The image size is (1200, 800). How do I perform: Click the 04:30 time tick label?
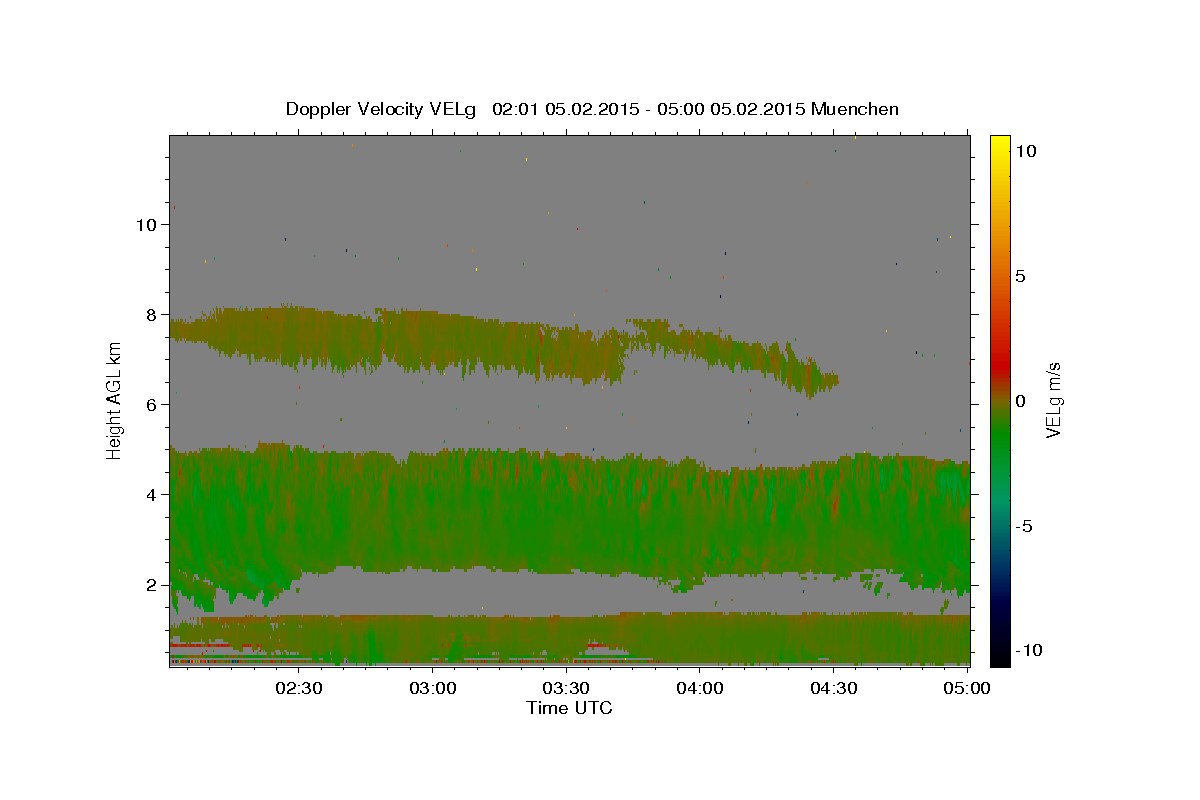[833, 688]
